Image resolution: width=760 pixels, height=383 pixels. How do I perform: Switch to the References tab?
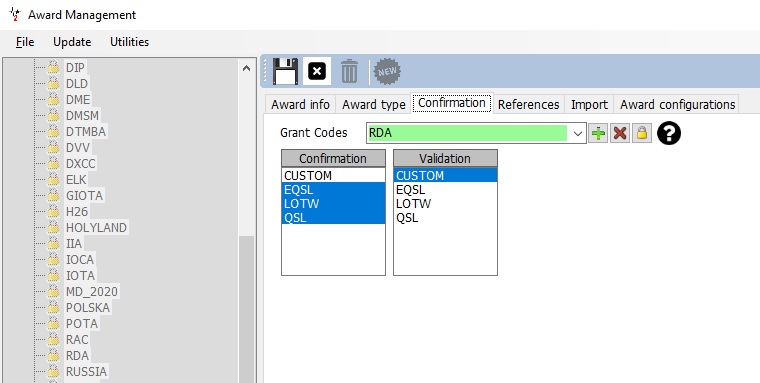tap(528, 104)
